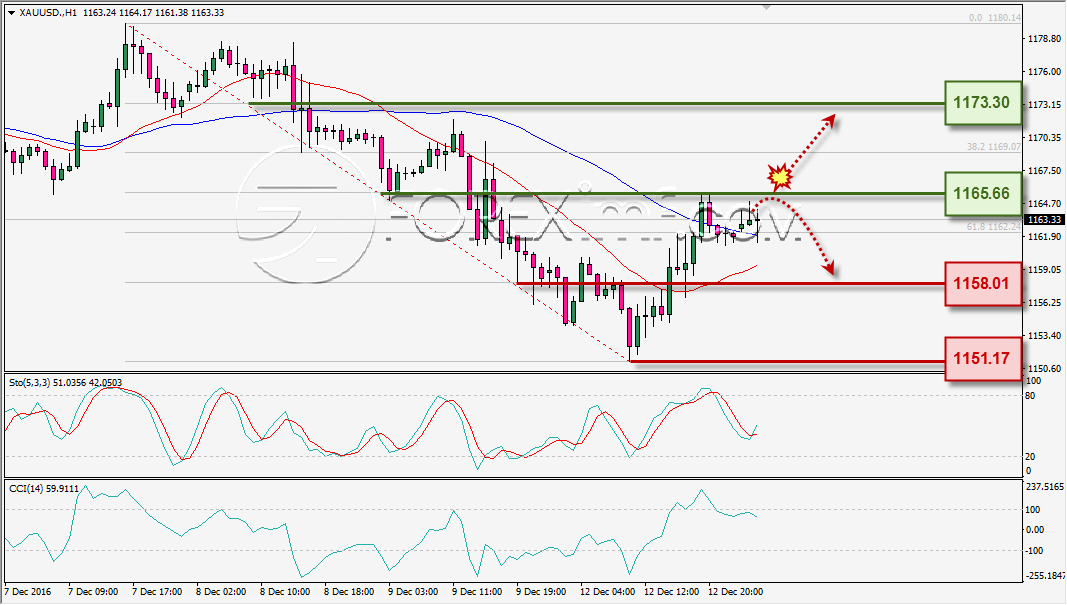This screenshot has height=605, width=1067.
Task: Click the gray chart shift triangle marker at top
Action: tap(767, 7)
